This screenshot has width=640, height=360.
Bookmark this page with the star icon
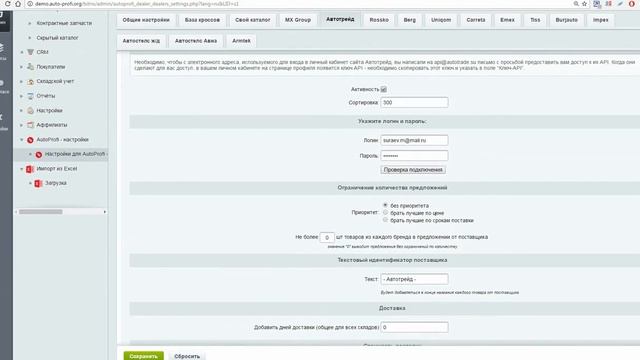click(x=584, y=4)
